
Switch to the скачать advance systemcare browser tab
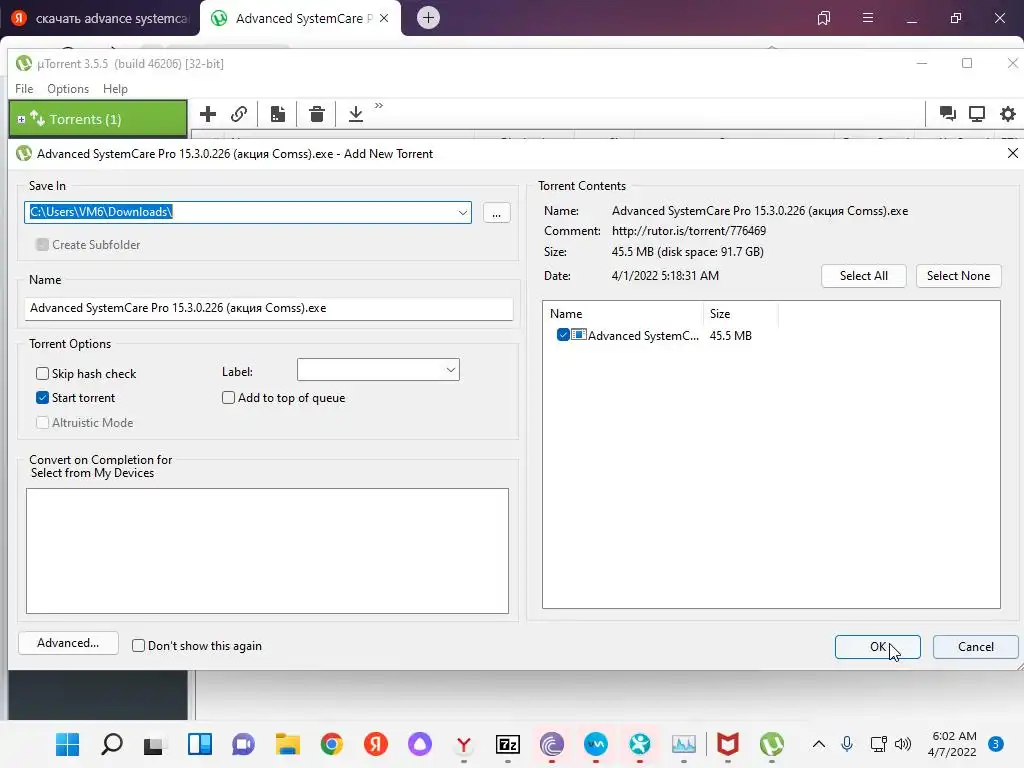click(101, 18)
